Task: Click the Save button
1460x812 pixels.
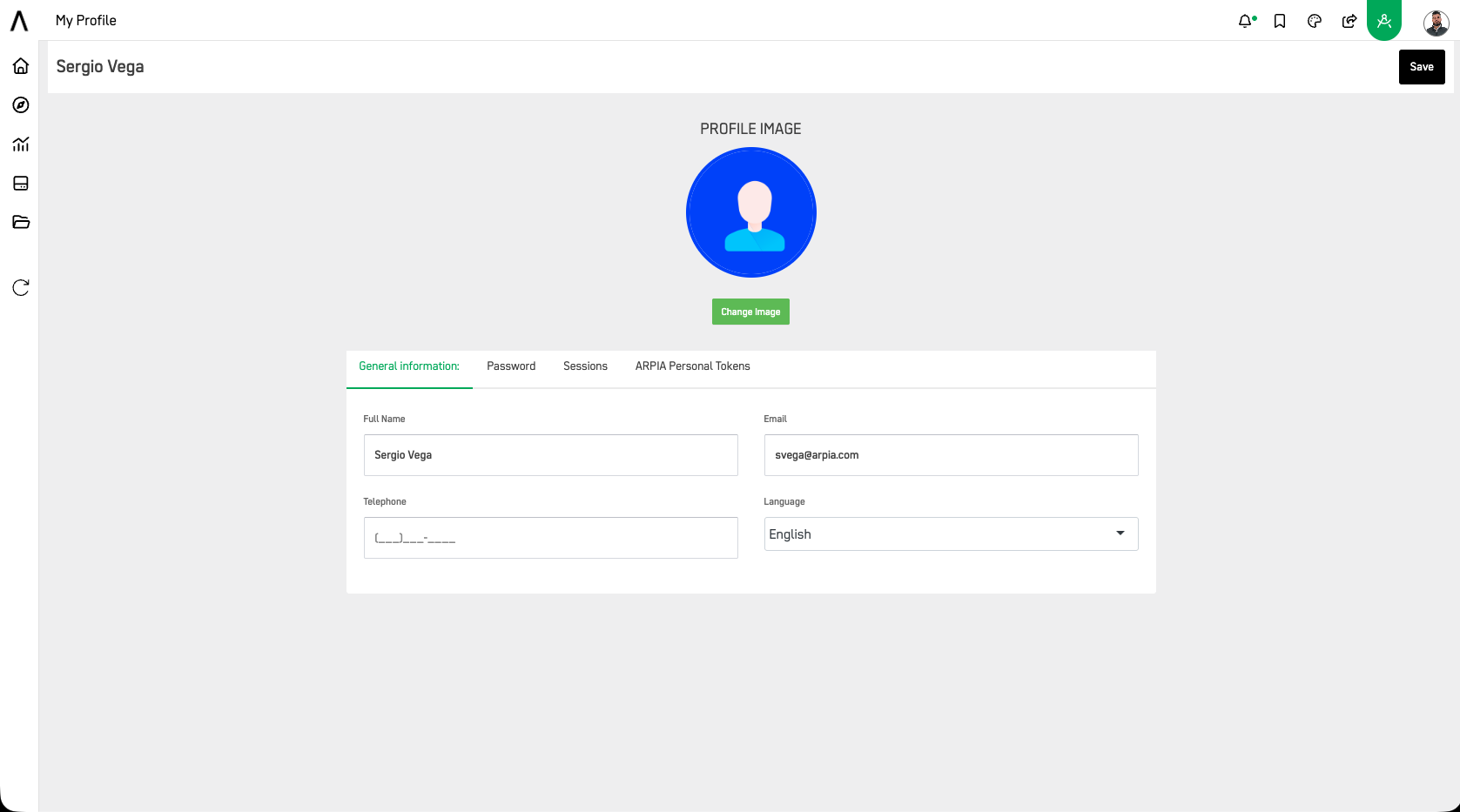Action: pos(1422,67)
